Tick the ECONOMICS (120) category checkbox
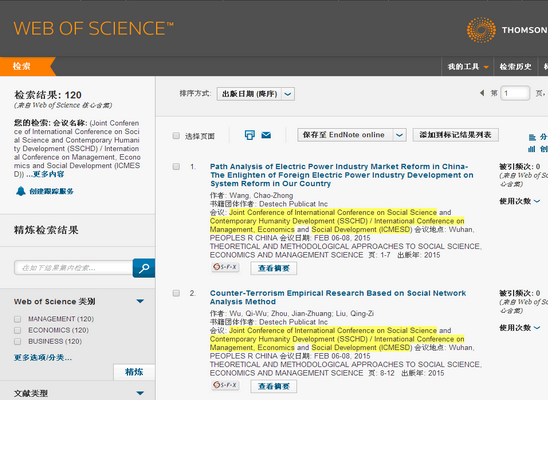This screenshot has height=455, width=552. click(x=17, y=330)
